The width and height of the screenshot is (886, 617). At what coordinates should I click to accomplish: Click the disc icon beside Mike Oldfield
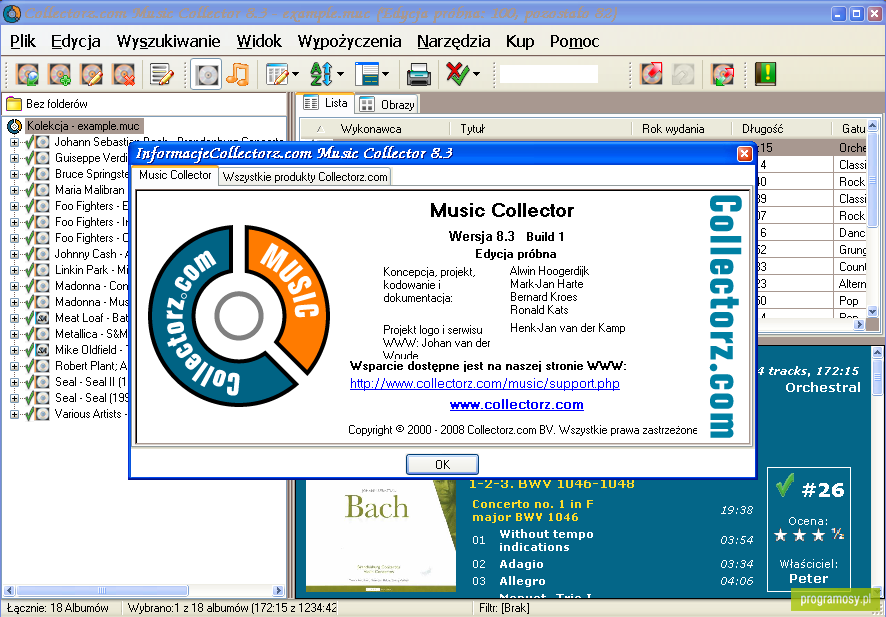click(42, 350)
